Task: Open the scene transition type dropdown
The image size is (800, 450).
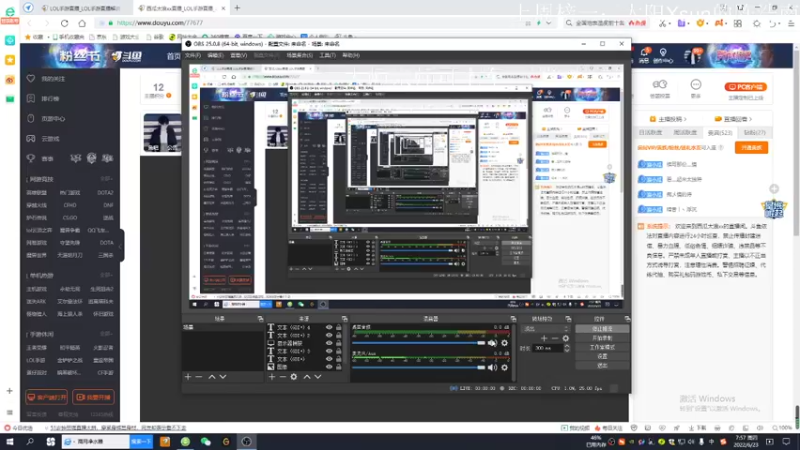Action: click(545, 329)
